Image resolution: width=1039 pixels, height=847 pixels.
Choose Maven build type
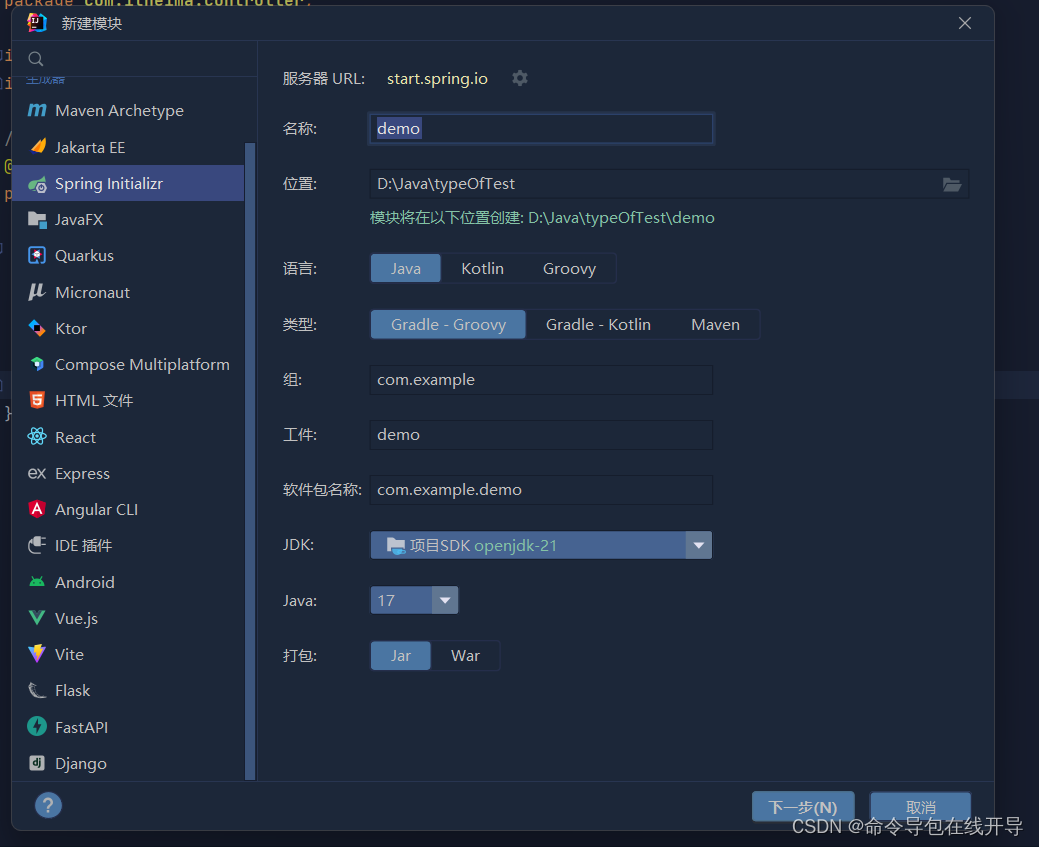click(716, 325)
